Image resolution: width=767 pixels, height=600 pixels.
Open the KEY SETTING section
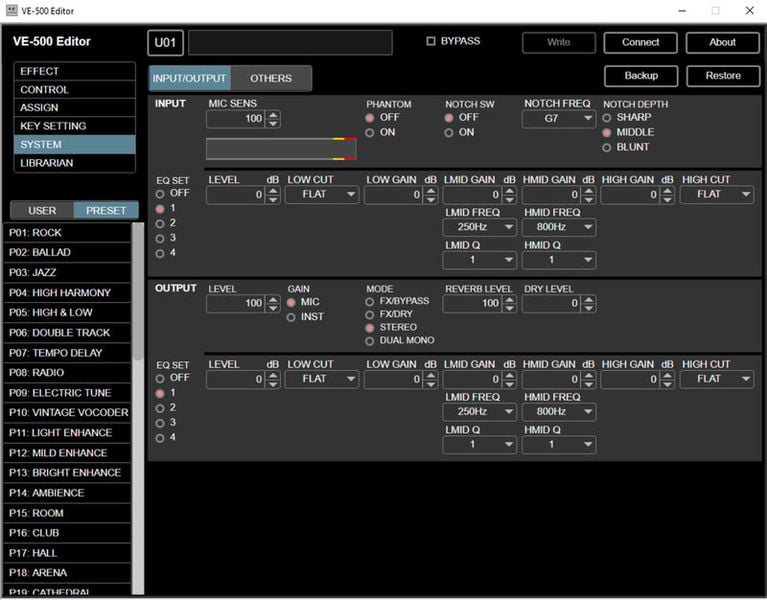click(x=74, y=126)
